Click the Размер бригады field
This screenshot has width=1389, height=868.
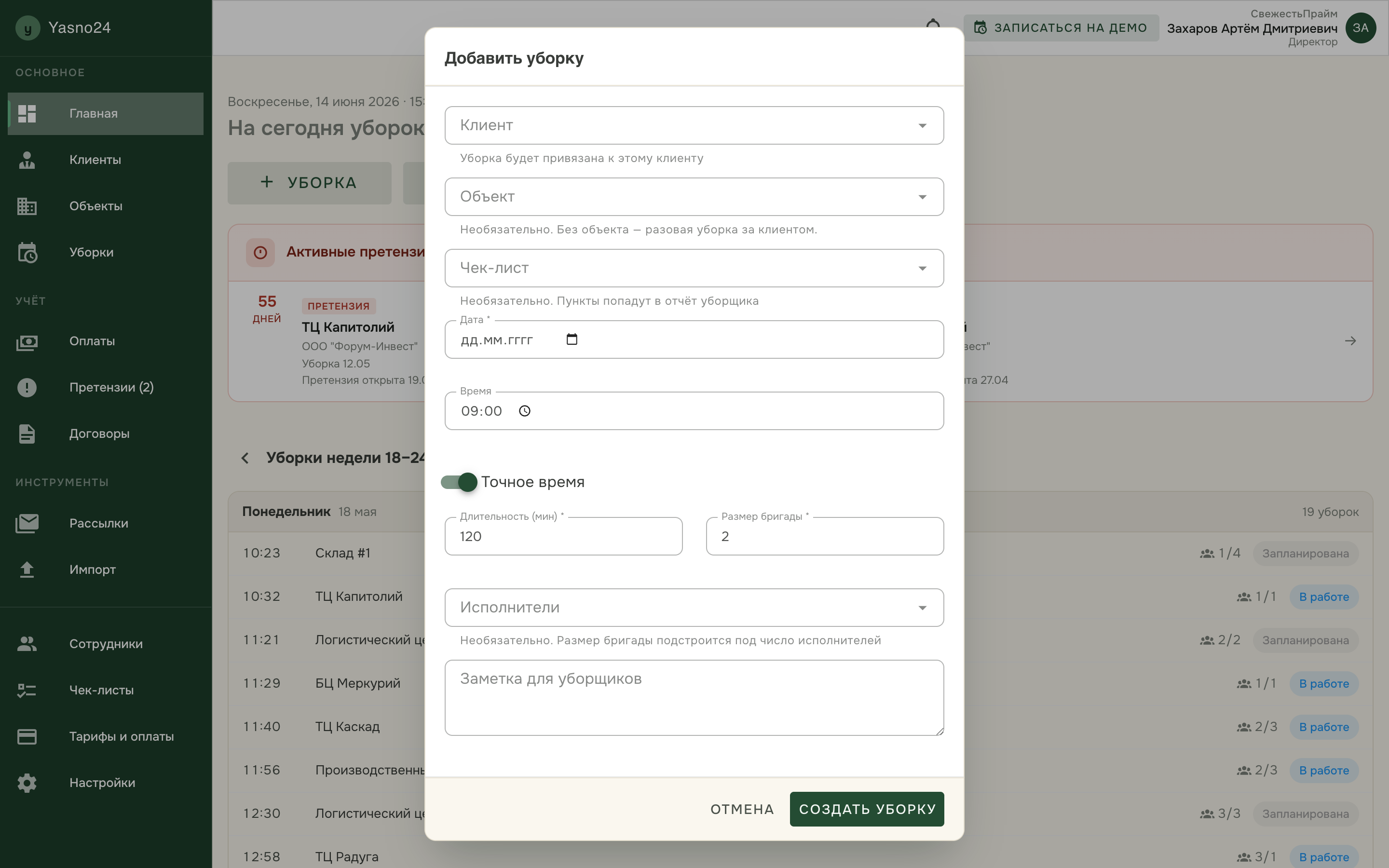click(x=825, y=536)
